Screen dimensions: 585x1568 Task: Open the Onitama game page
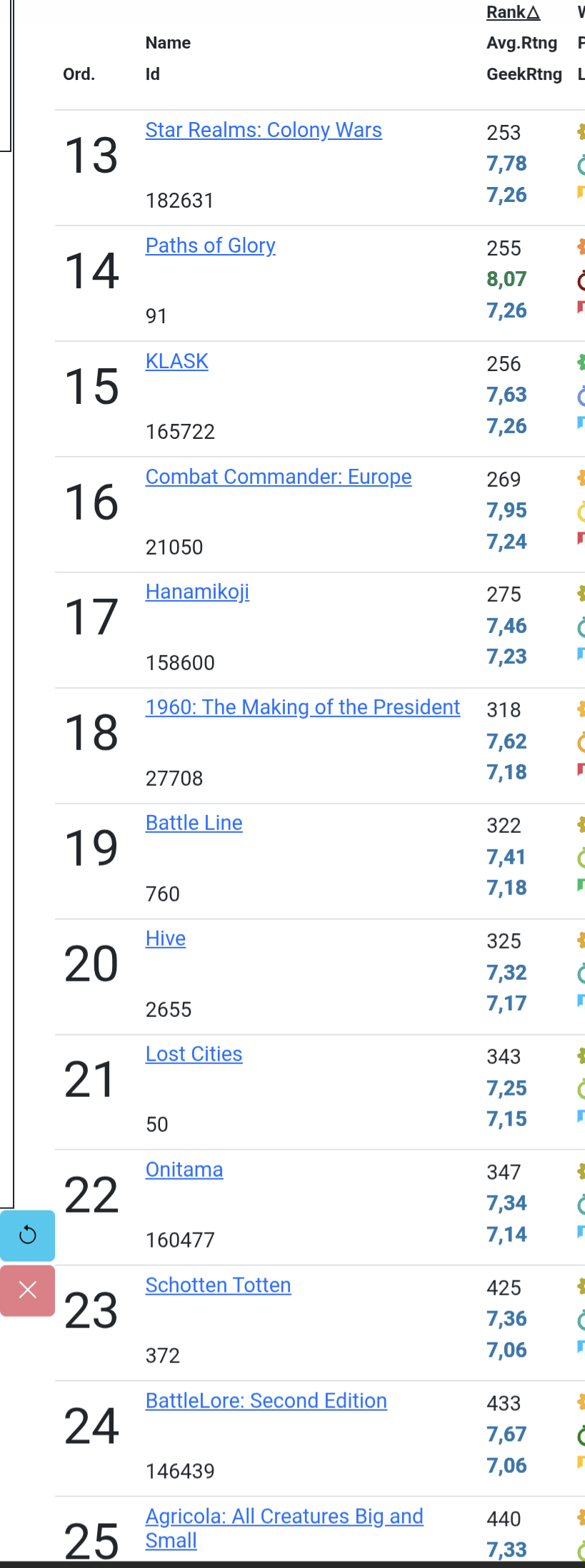pos(184,1170)
